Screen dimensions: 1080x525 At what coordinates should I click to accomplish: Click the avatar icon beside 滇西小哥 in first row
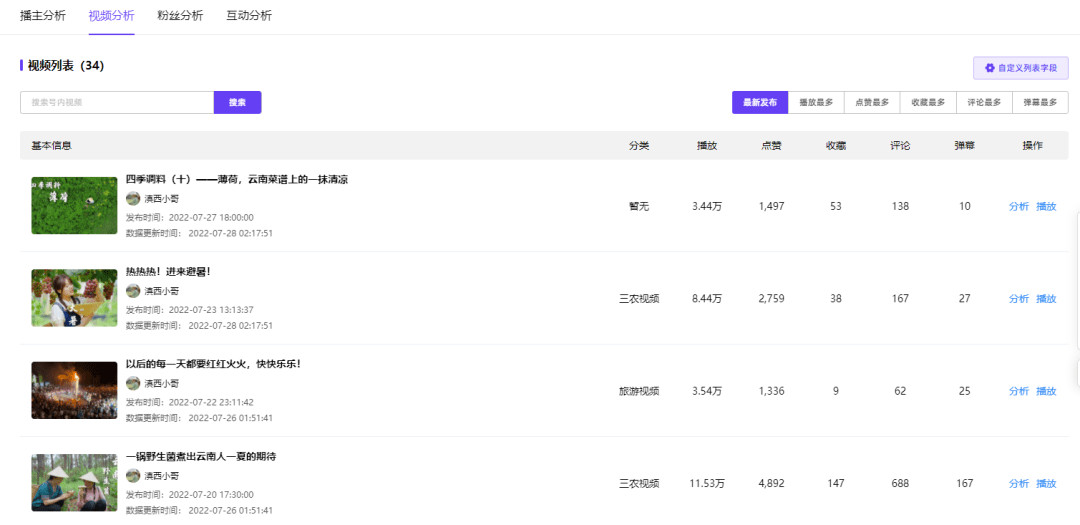tap(133, 198)
